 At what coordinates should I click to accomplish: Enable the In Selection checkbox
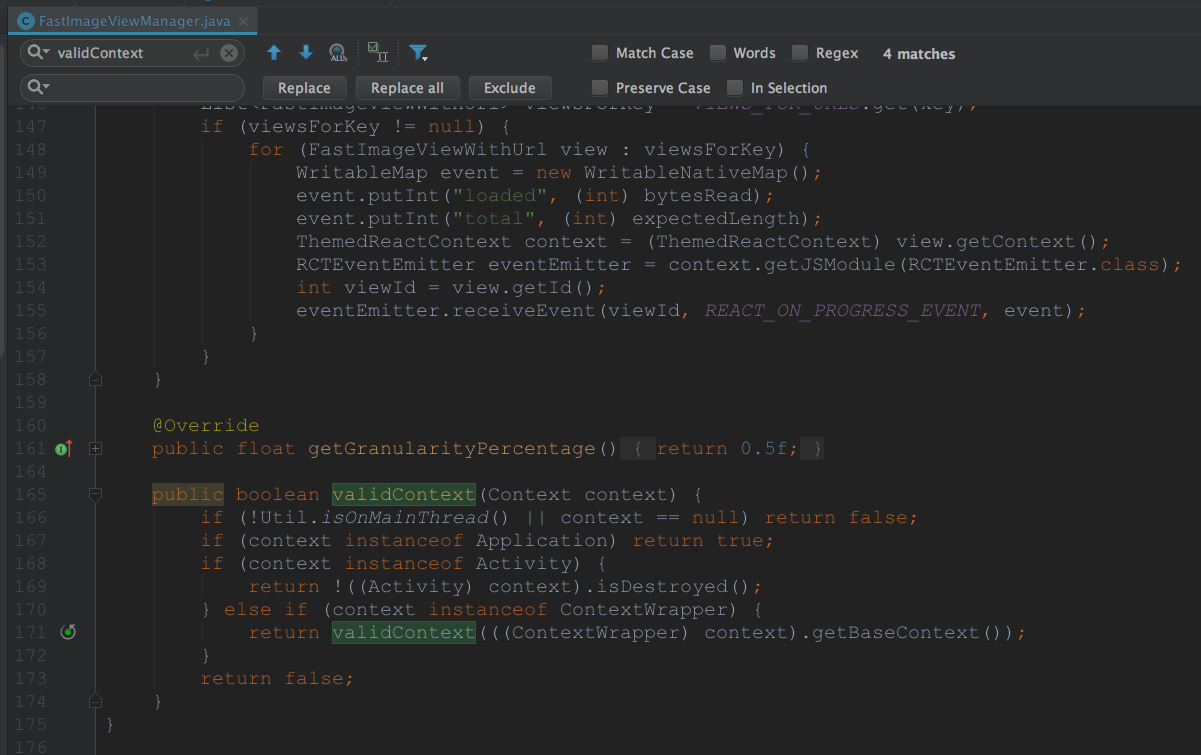coord(735,88)
